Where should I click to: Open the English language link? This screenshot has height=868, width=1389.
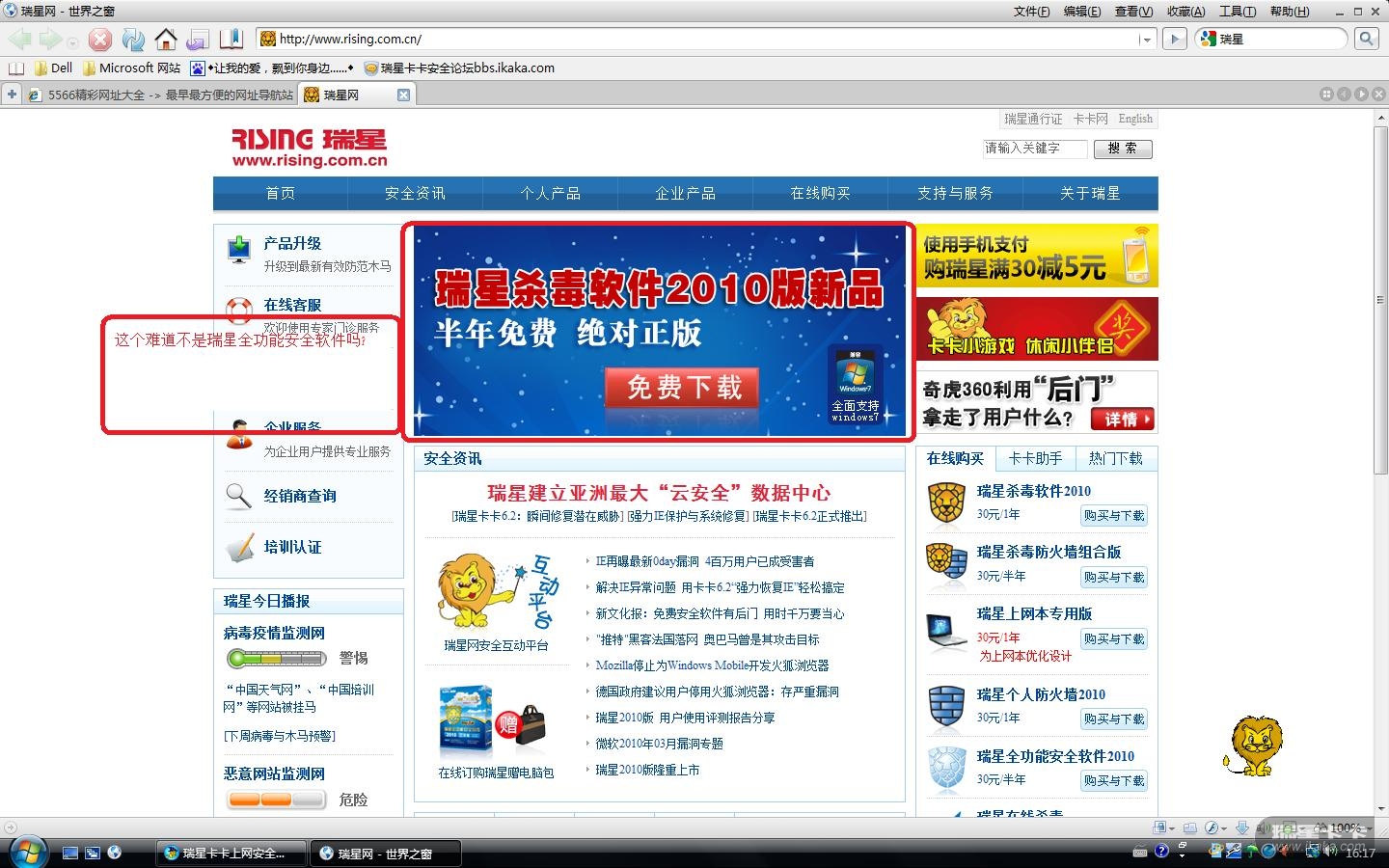(x=1135, y=119)
